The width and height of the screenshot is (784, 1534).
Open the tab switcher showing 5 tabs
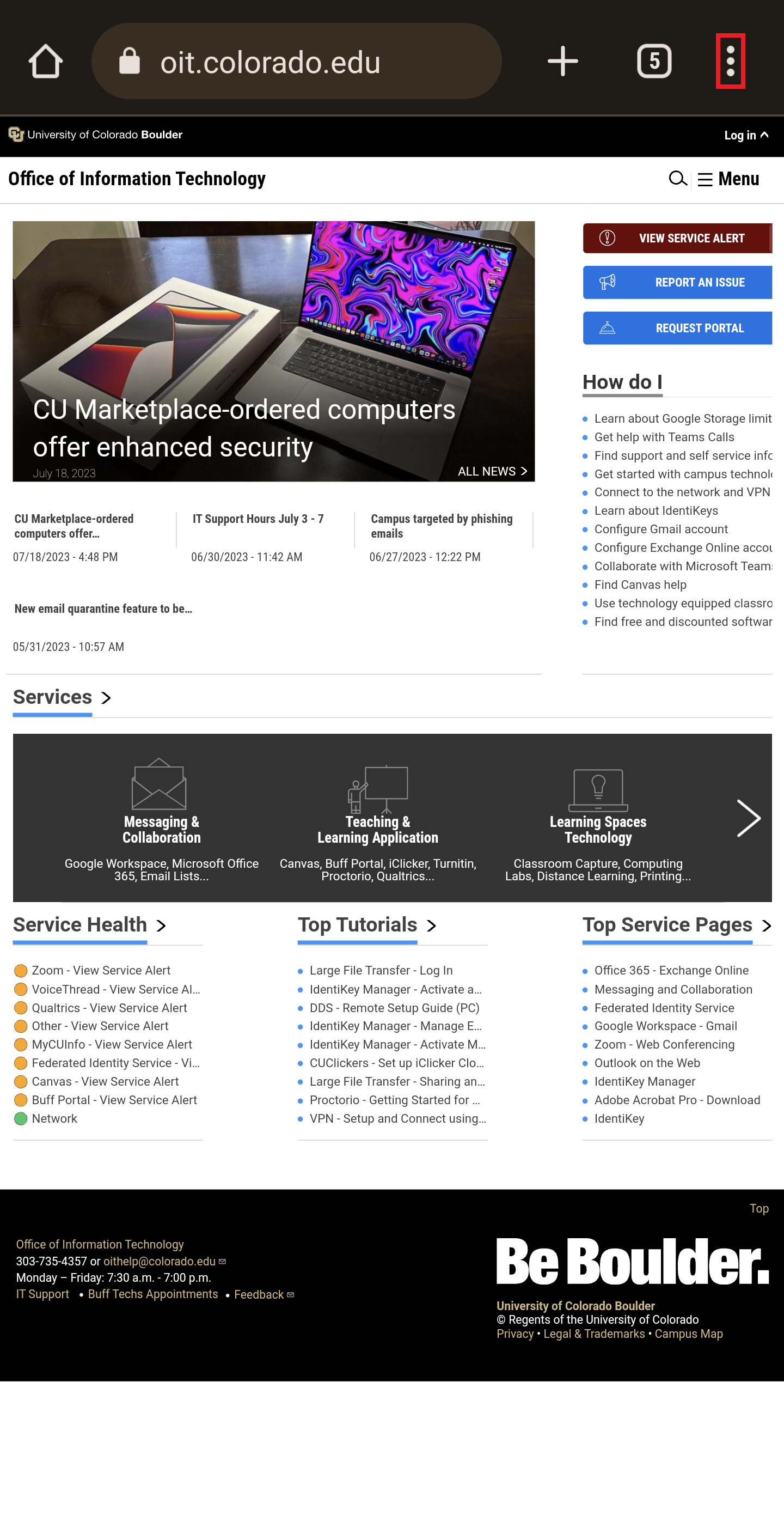point(654,62)
